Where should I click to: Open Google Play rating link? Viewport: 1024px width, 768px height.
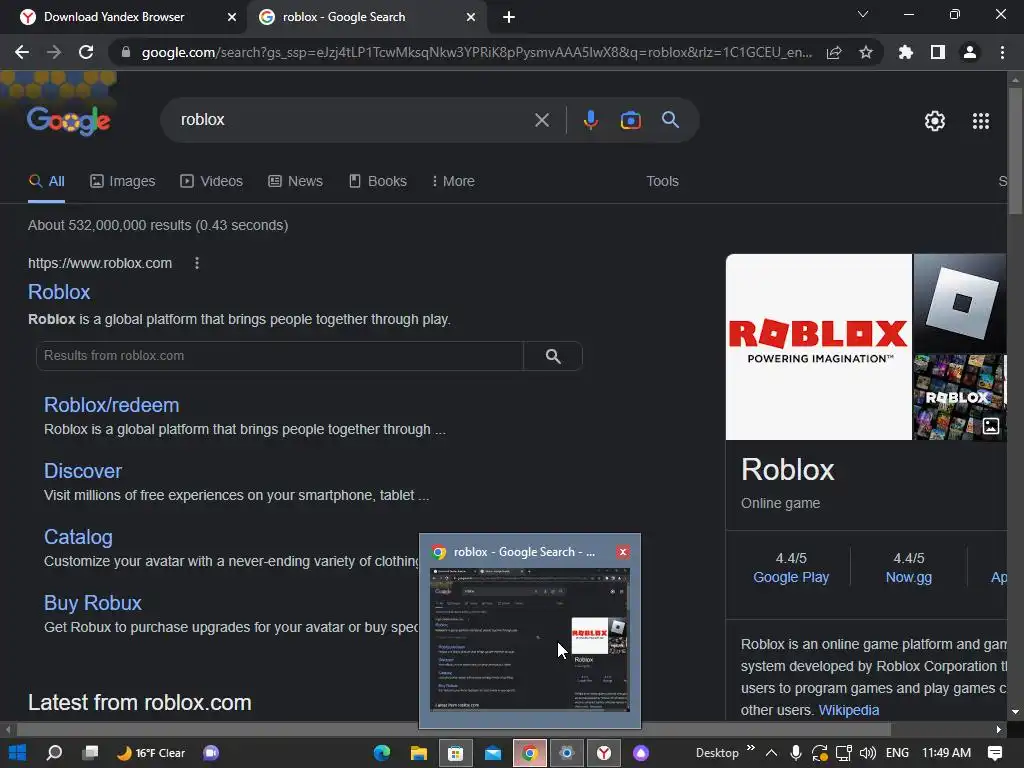point(790,577)
